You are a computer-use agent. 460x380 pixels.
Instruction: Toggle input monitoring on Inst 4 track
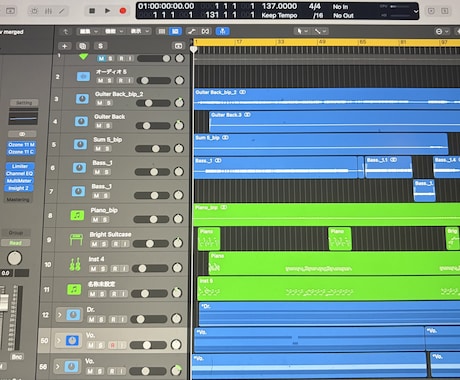[124, 269]
